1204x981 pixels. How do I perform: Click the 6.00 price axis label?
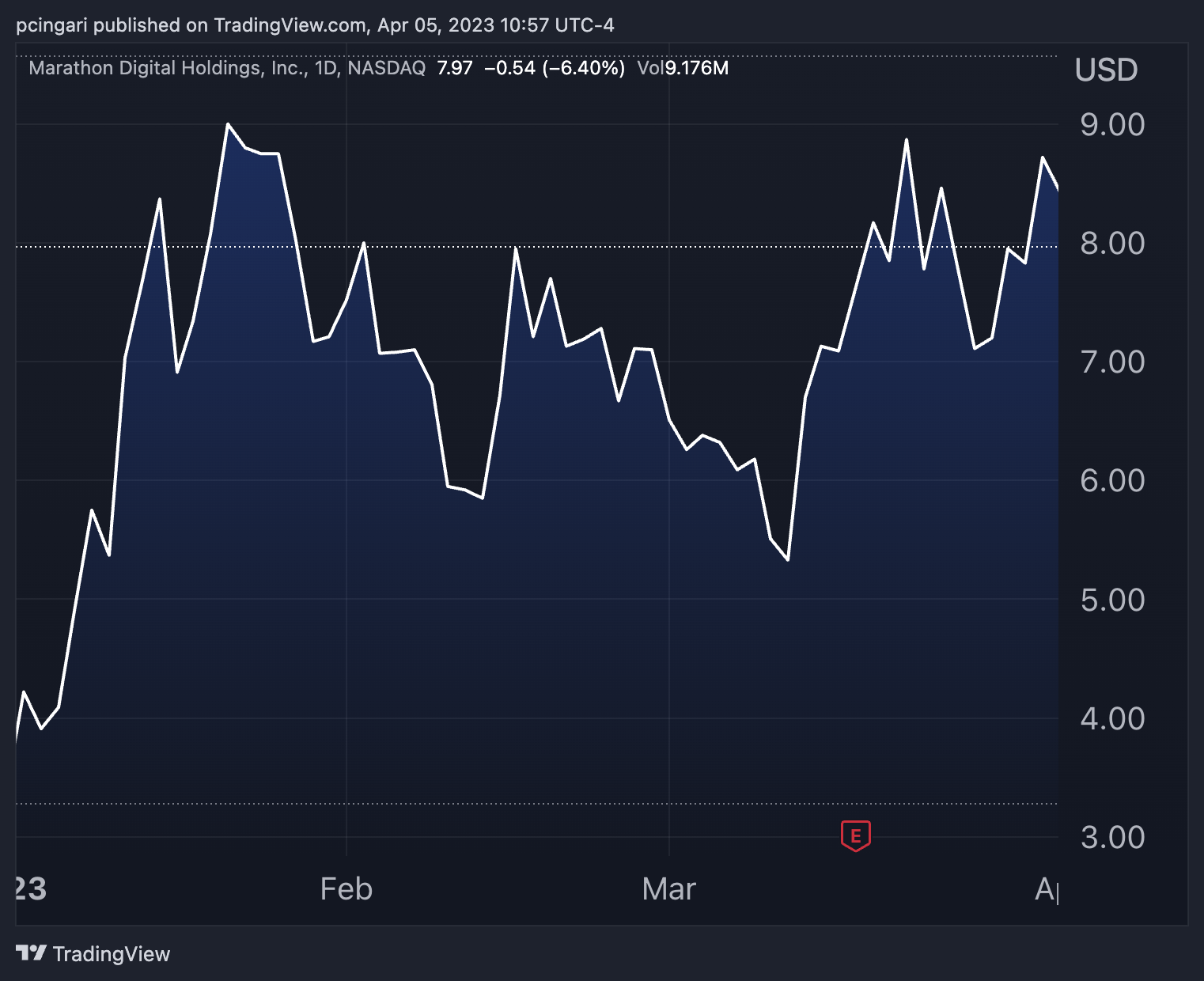pyautogui.click(x=1112, y=481)
